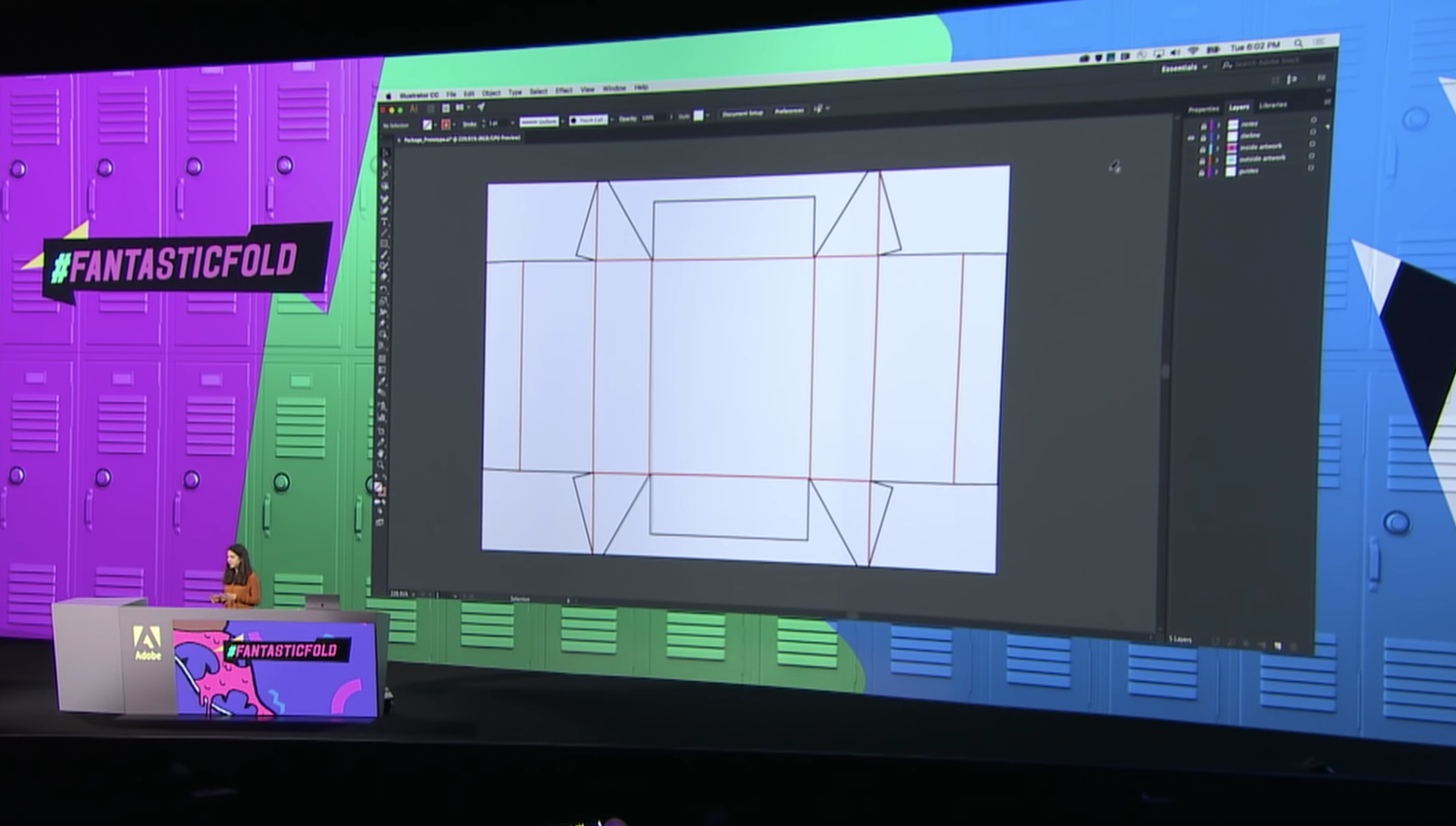This screenshot has width=1456, height=826.
Task: Click the Preferences button
Action: [788, 111]
